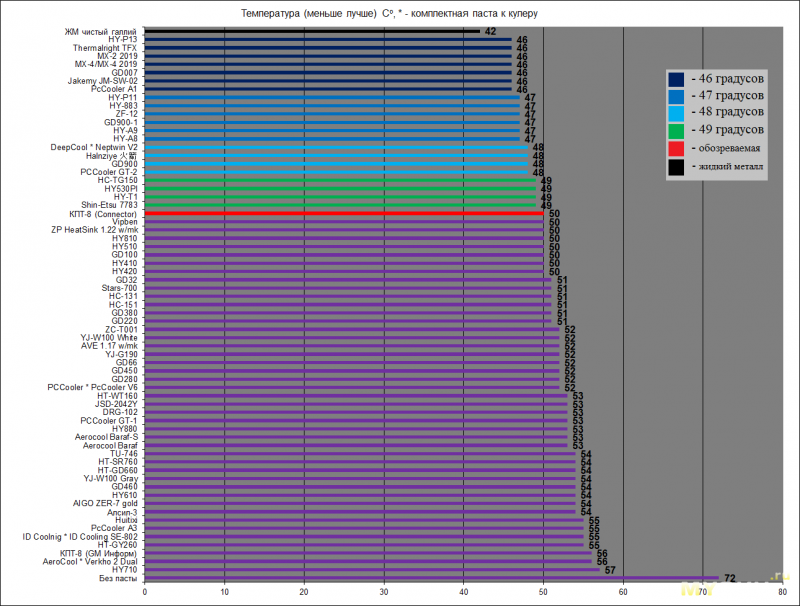The image size is (800, 606).
Task: Click the dark blue 46 градусов legend swatch
Action: point(677,78)
